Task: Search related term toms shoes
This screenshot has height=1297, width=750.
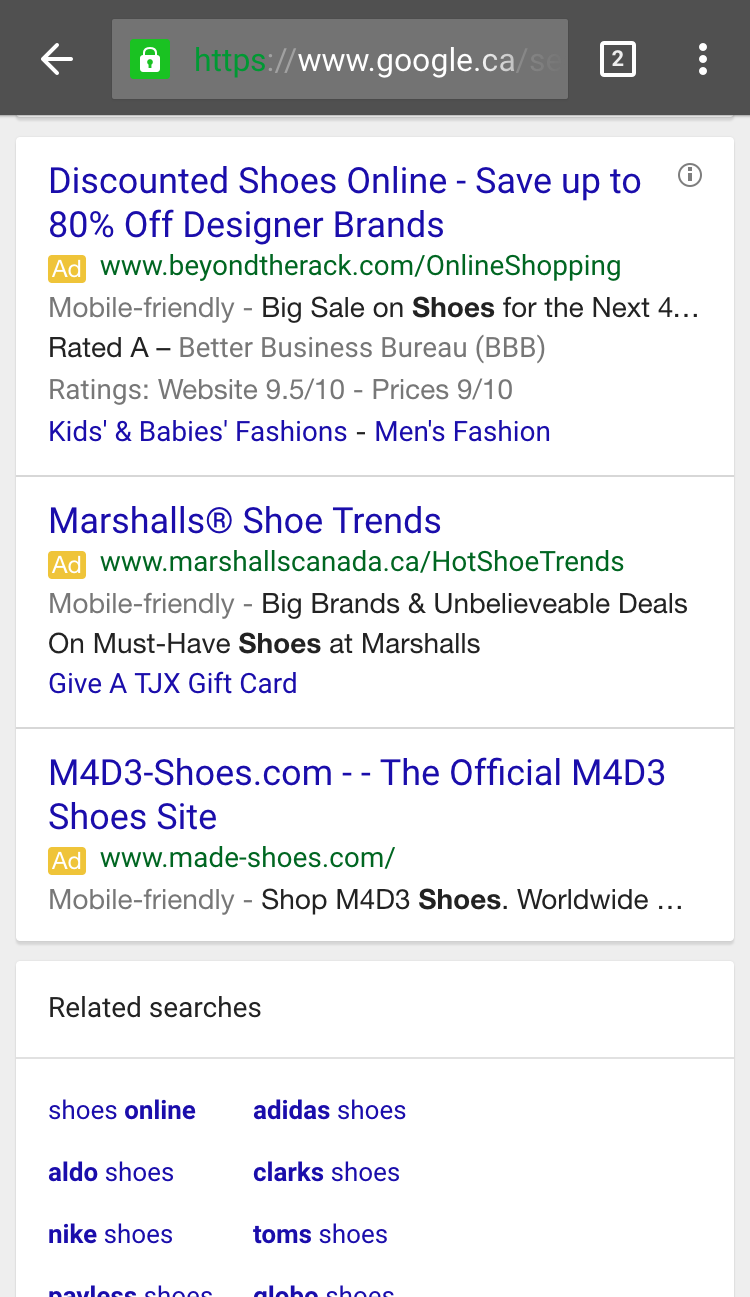Action: 320,1234
